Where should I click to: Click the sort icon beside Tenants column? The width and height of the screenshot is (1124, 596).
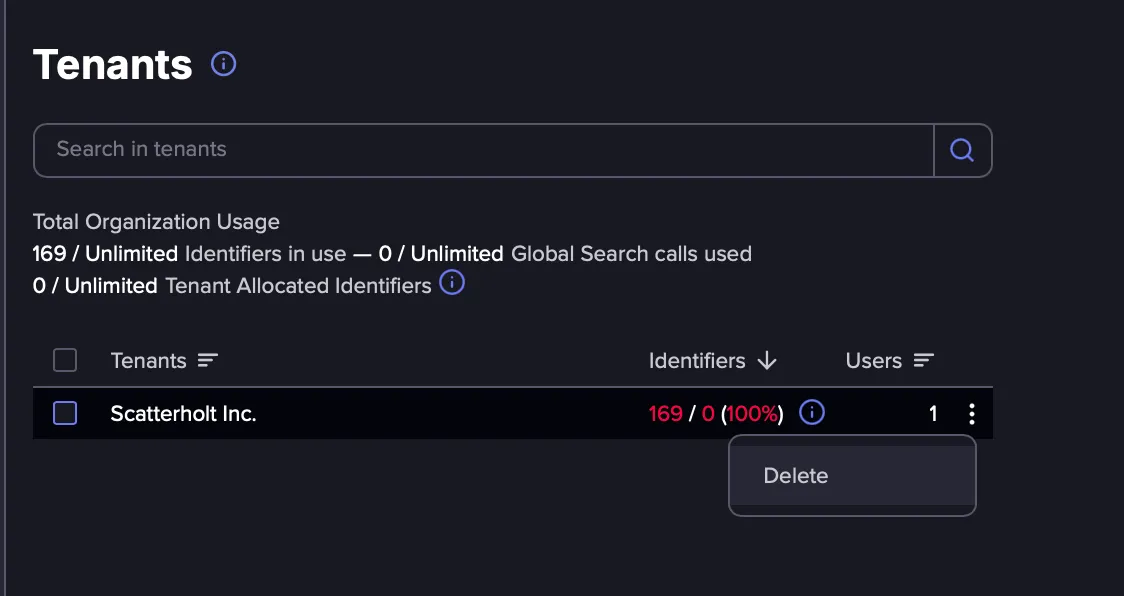click(208, 360)
